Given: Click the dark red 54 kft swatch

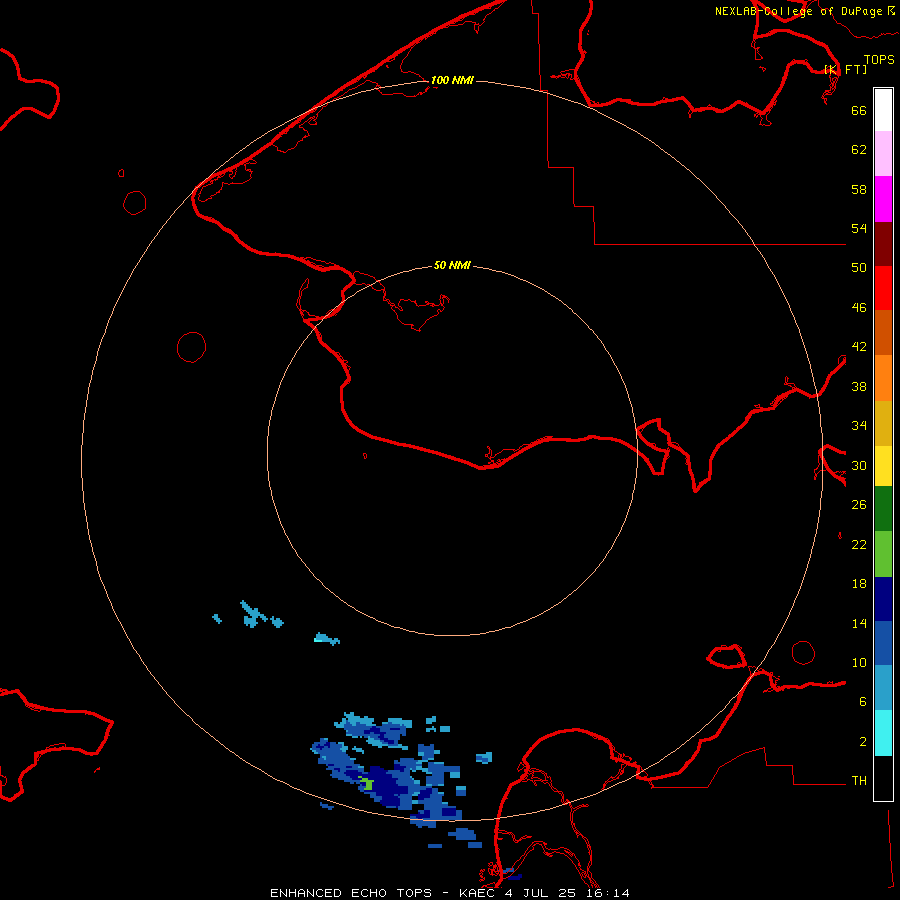Looking at the screenshot, I should (x=883, y=243).
